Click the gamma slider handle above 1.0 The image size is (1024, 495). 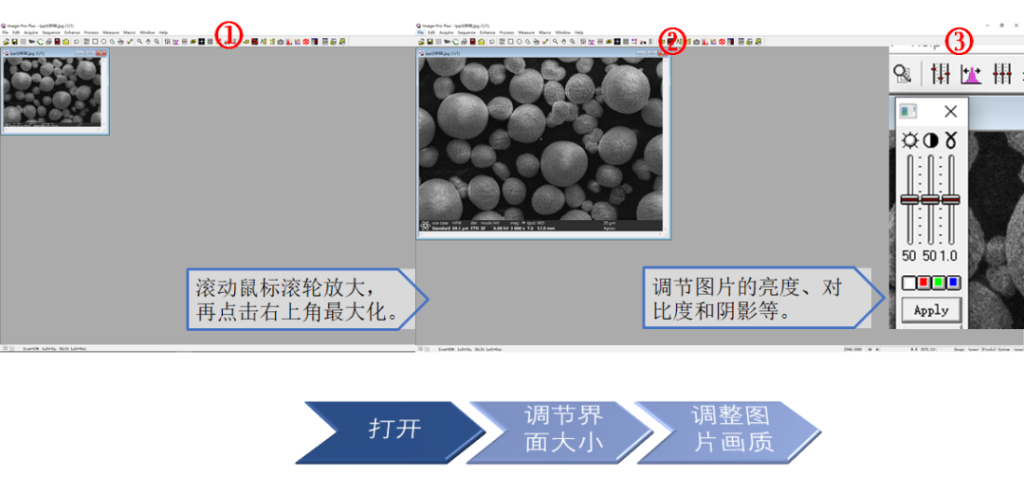(951, 199)
